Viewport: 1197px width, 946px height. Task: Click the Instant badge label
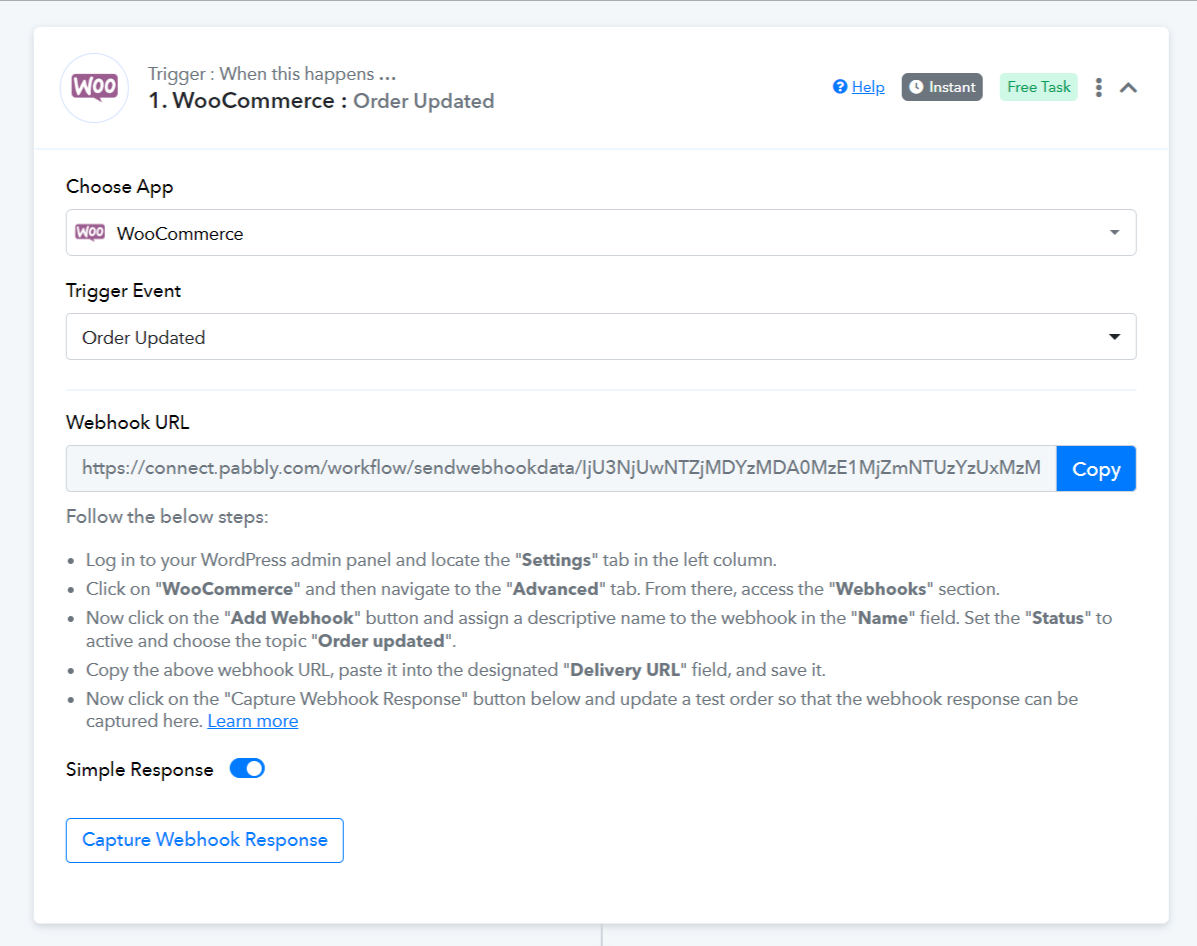(952, 87)
